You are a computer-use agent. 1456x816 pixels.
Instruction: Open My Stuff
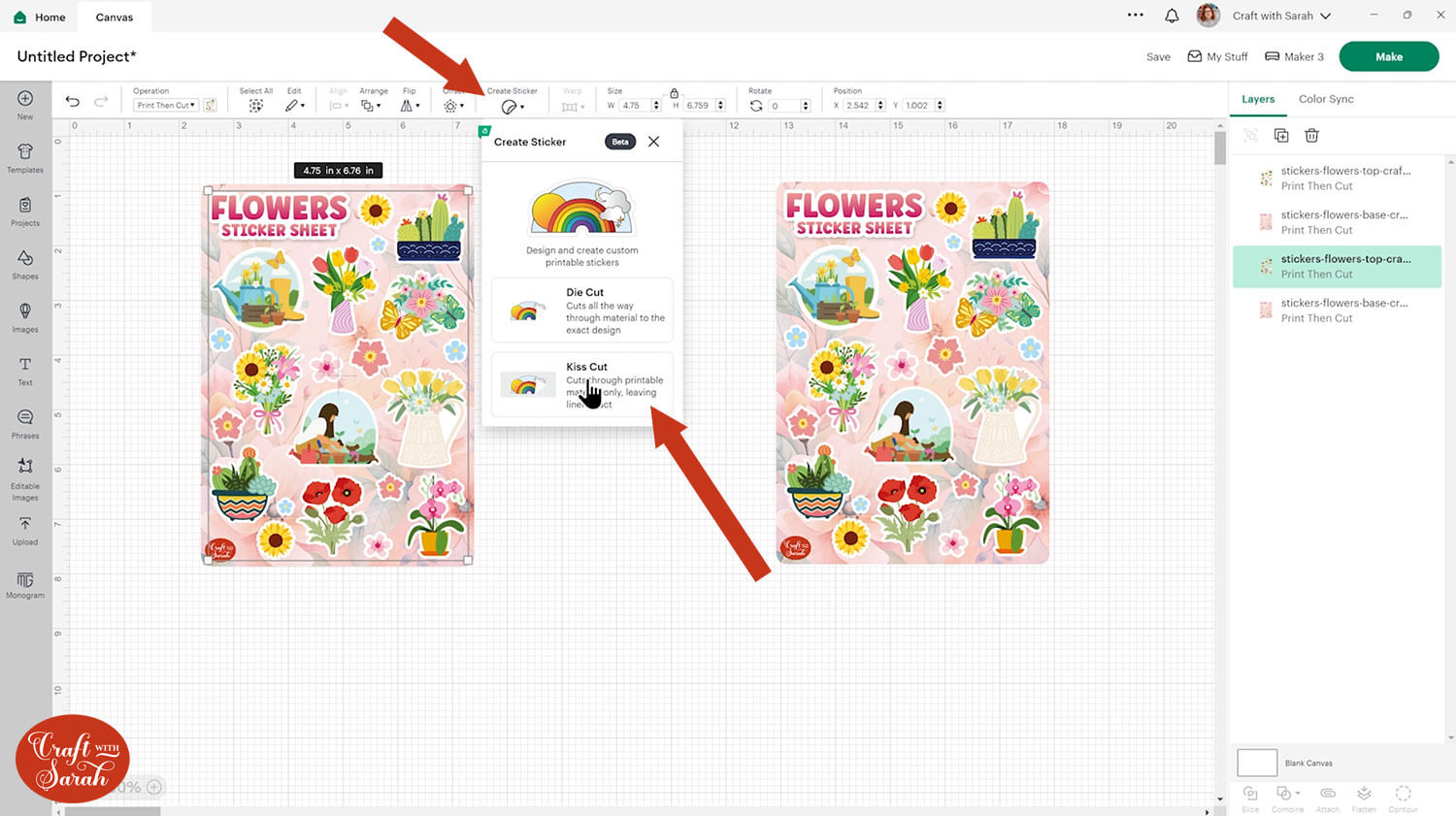(x=1217, y=56)
